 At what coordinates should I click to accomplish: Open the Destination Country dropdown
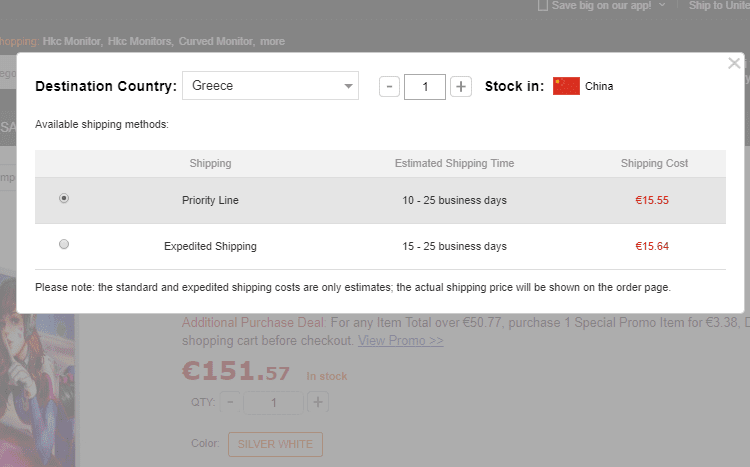[x=270, y=86]
